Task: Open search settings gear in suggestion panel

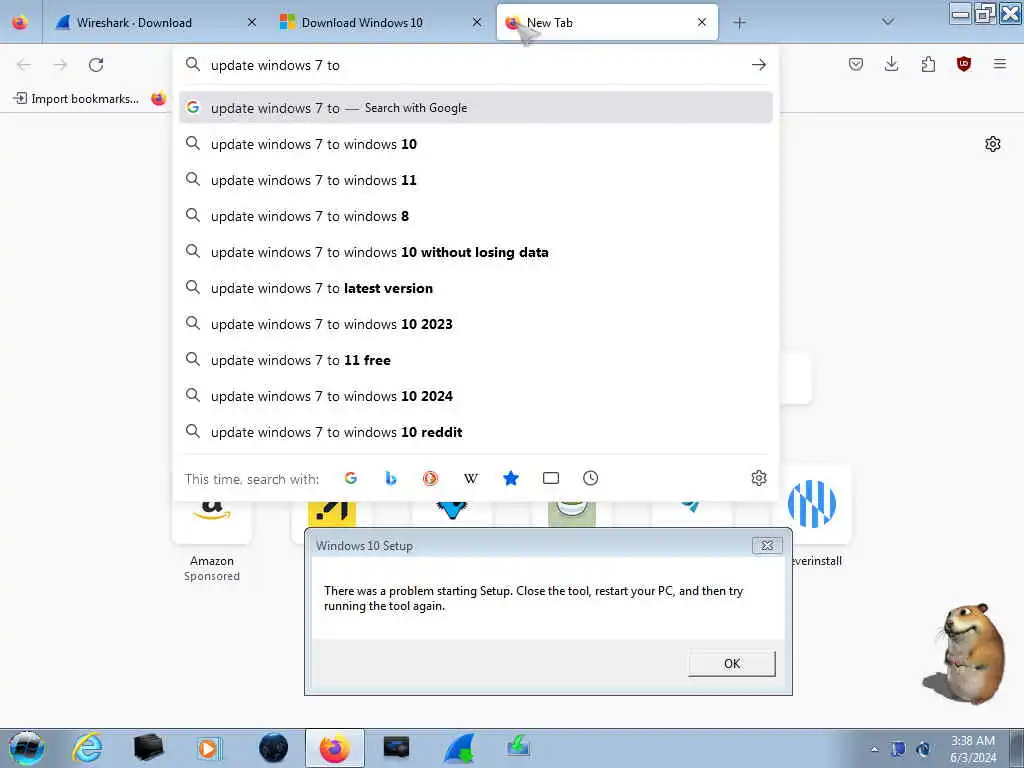Action: 758,478
